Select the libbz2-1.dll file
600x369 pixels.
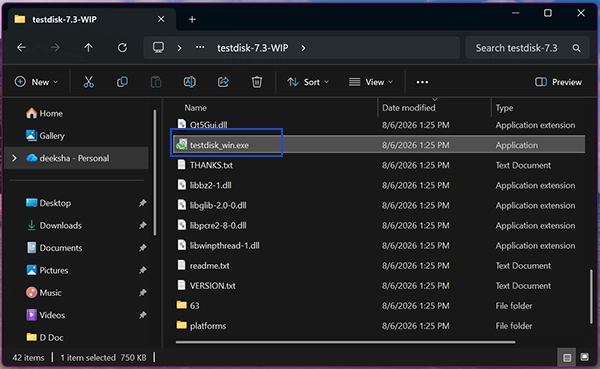coord(210,185)
